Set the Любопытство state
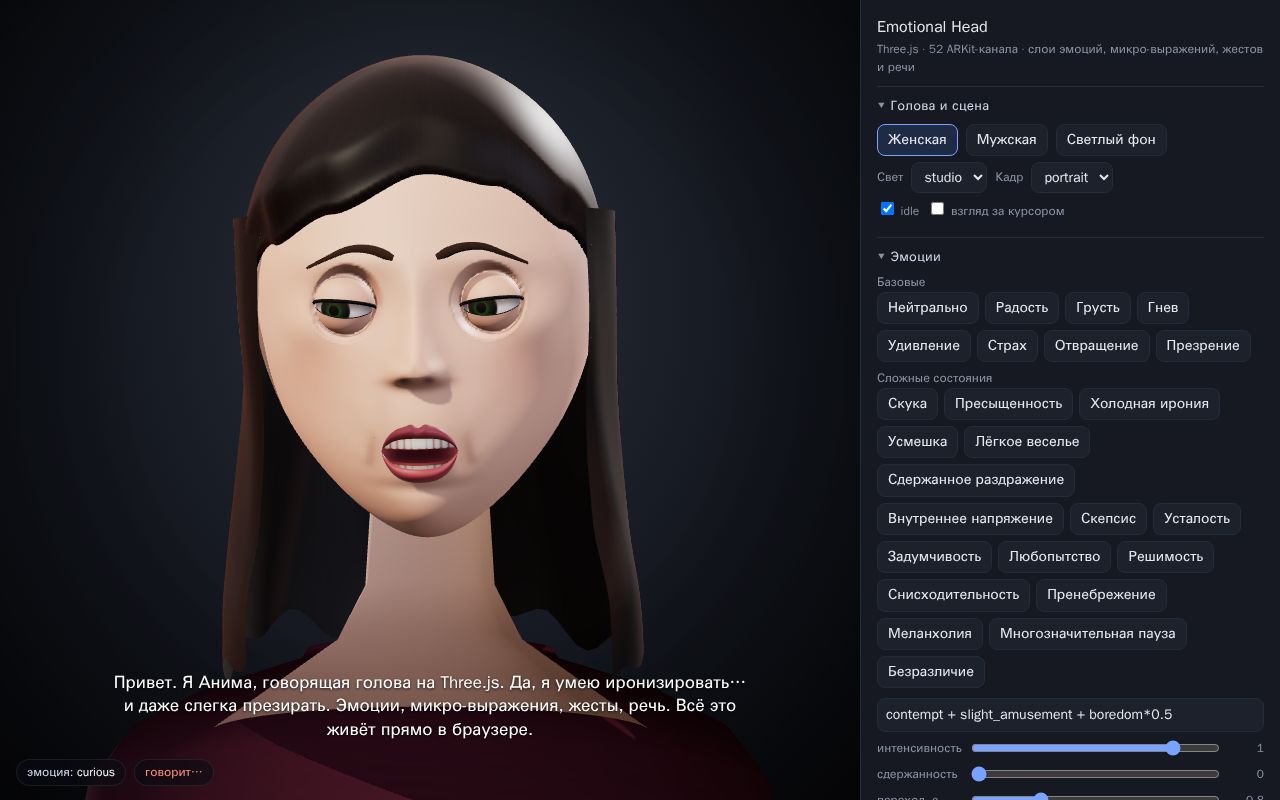The image size is (1280, 800). [x=1054, y=557]
